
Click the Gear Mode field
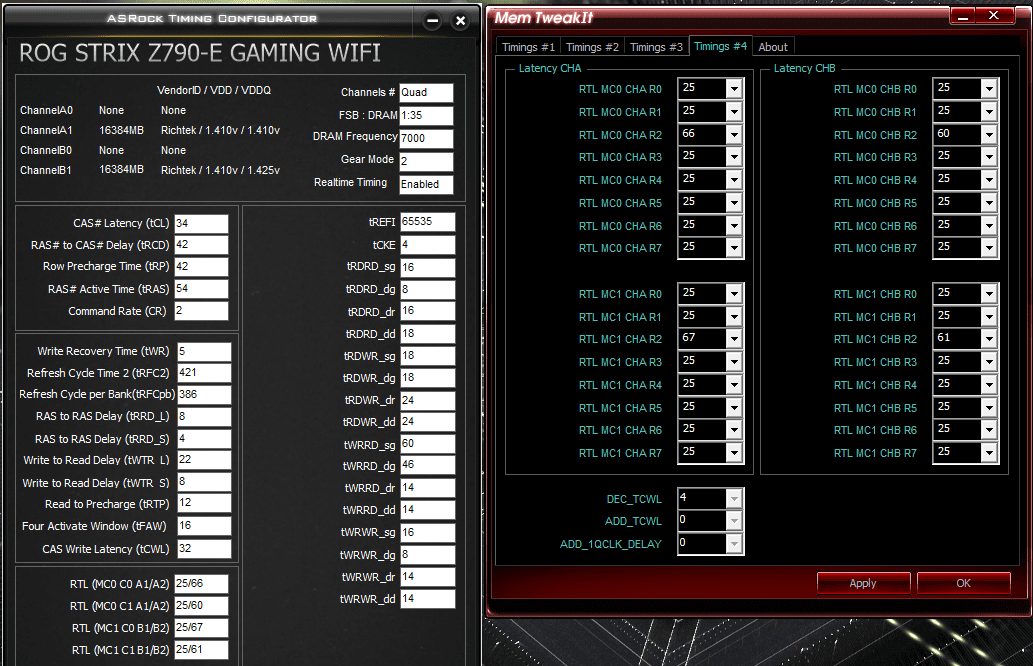[426, 161]
